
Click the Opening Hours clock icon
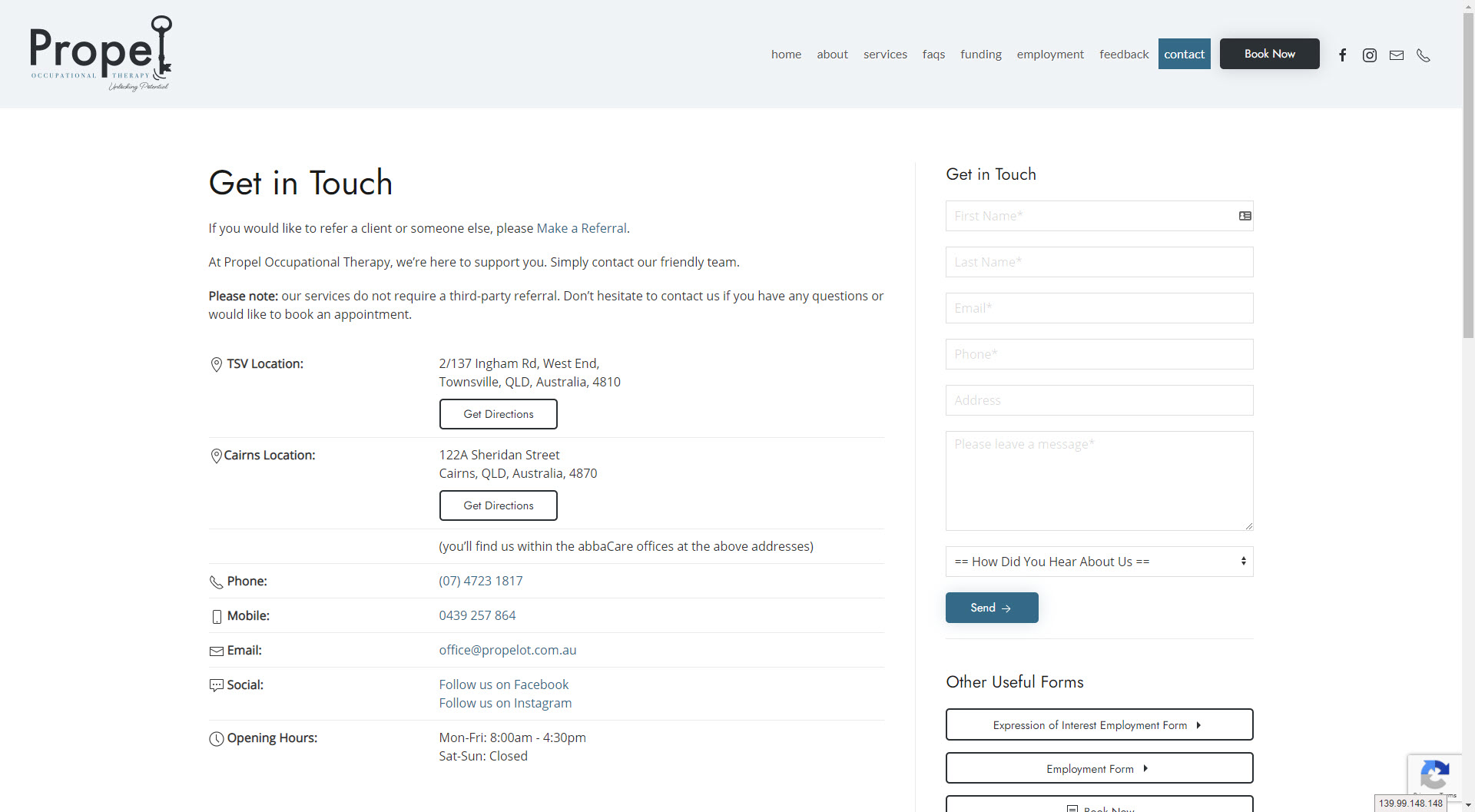coord(217,738)
